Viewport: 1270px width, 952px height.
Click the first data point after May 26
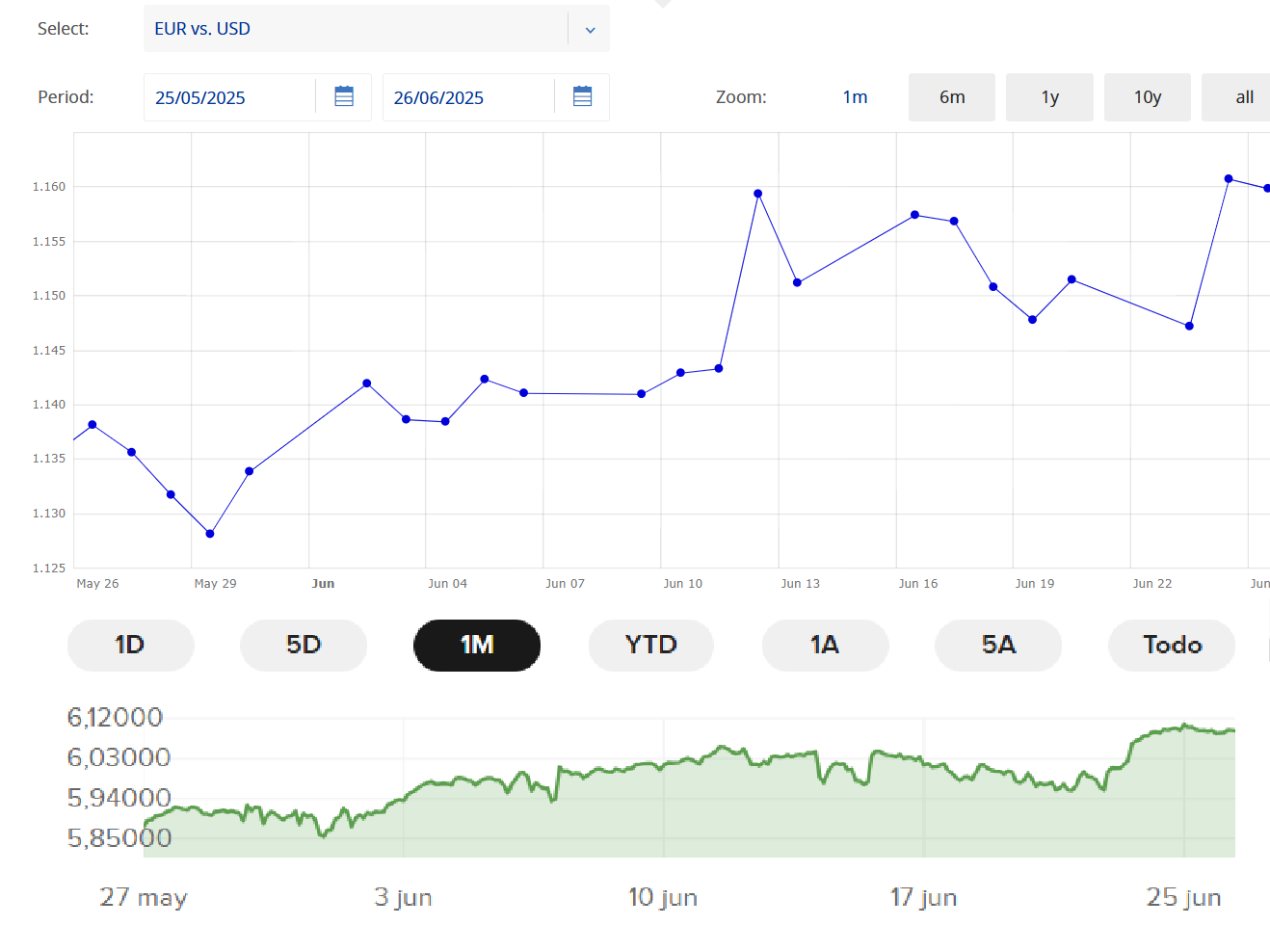click(93, 425)
